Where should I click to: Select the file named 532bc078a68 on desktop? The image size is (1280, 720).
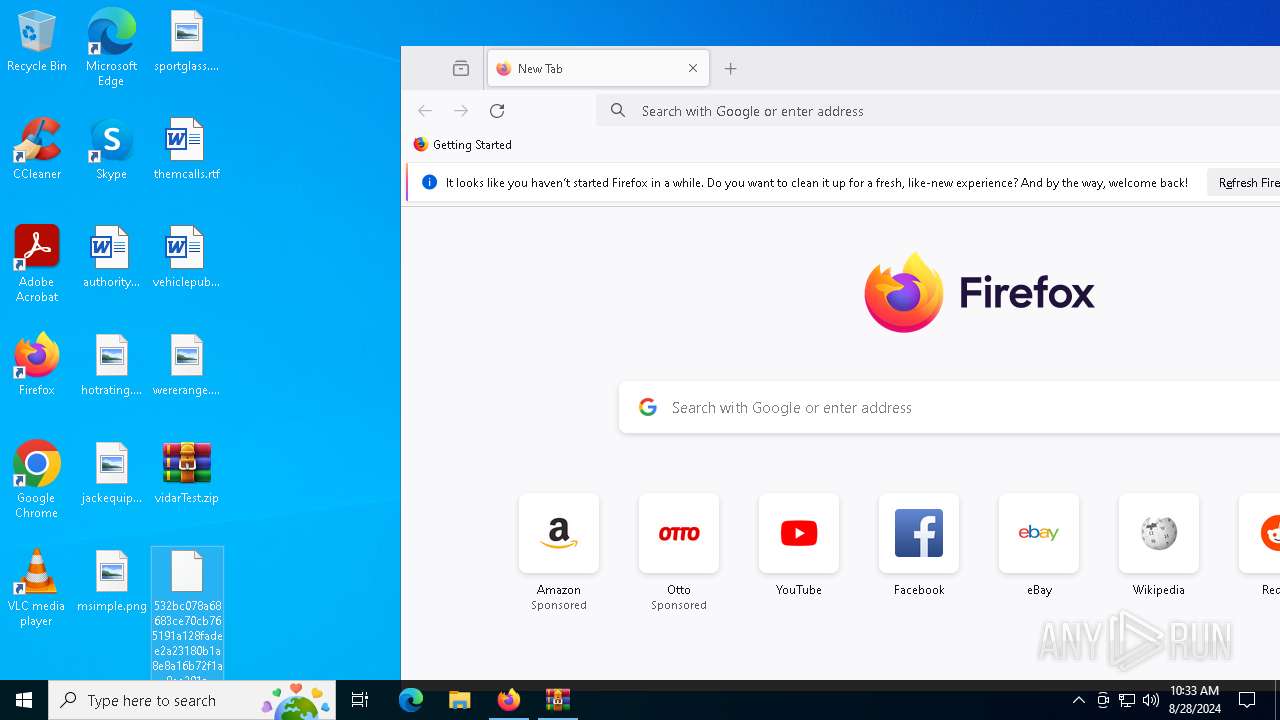[187, 612]
